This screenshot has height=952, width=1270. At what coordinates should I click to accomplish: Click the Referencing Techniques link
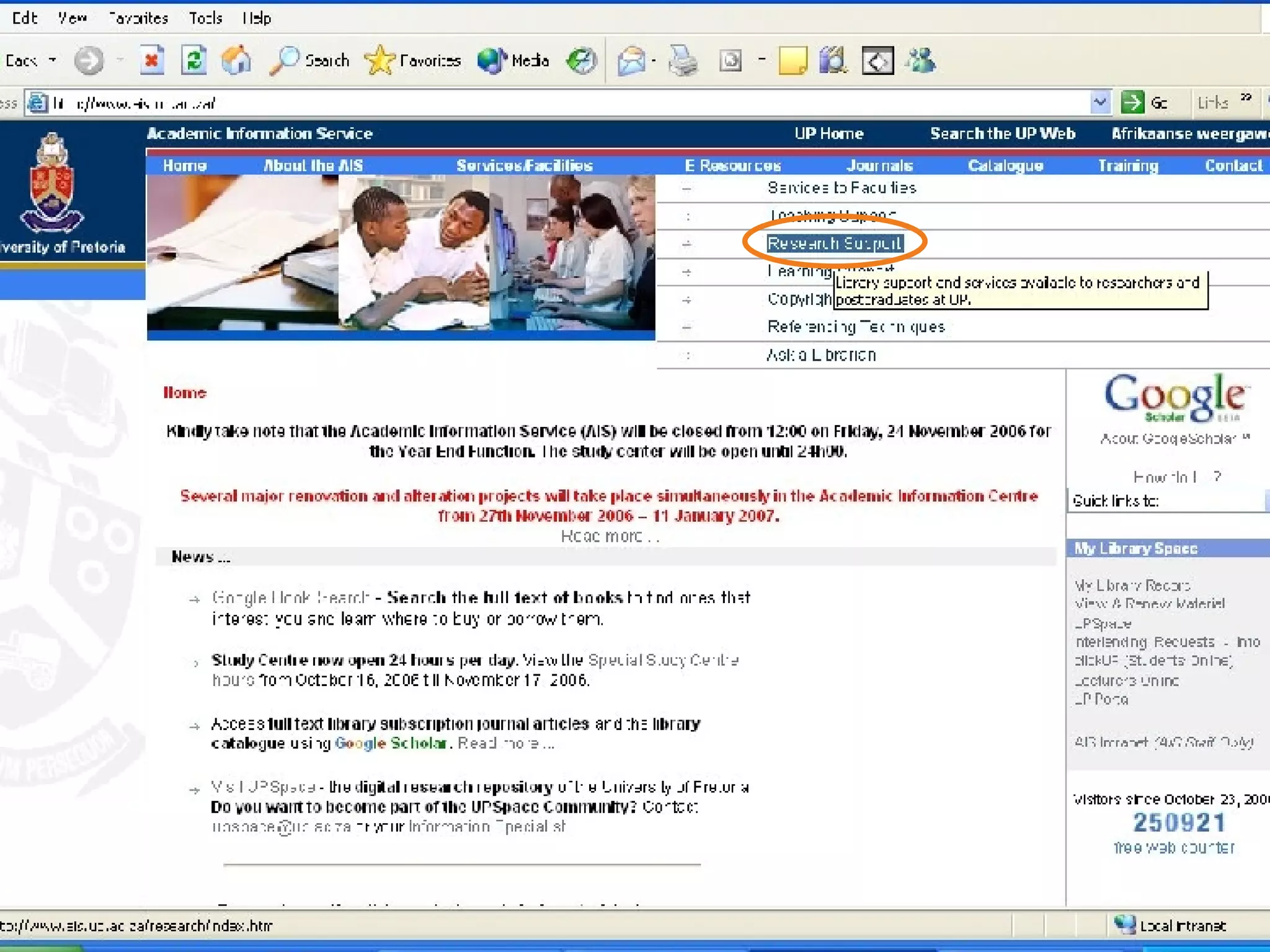856,327
